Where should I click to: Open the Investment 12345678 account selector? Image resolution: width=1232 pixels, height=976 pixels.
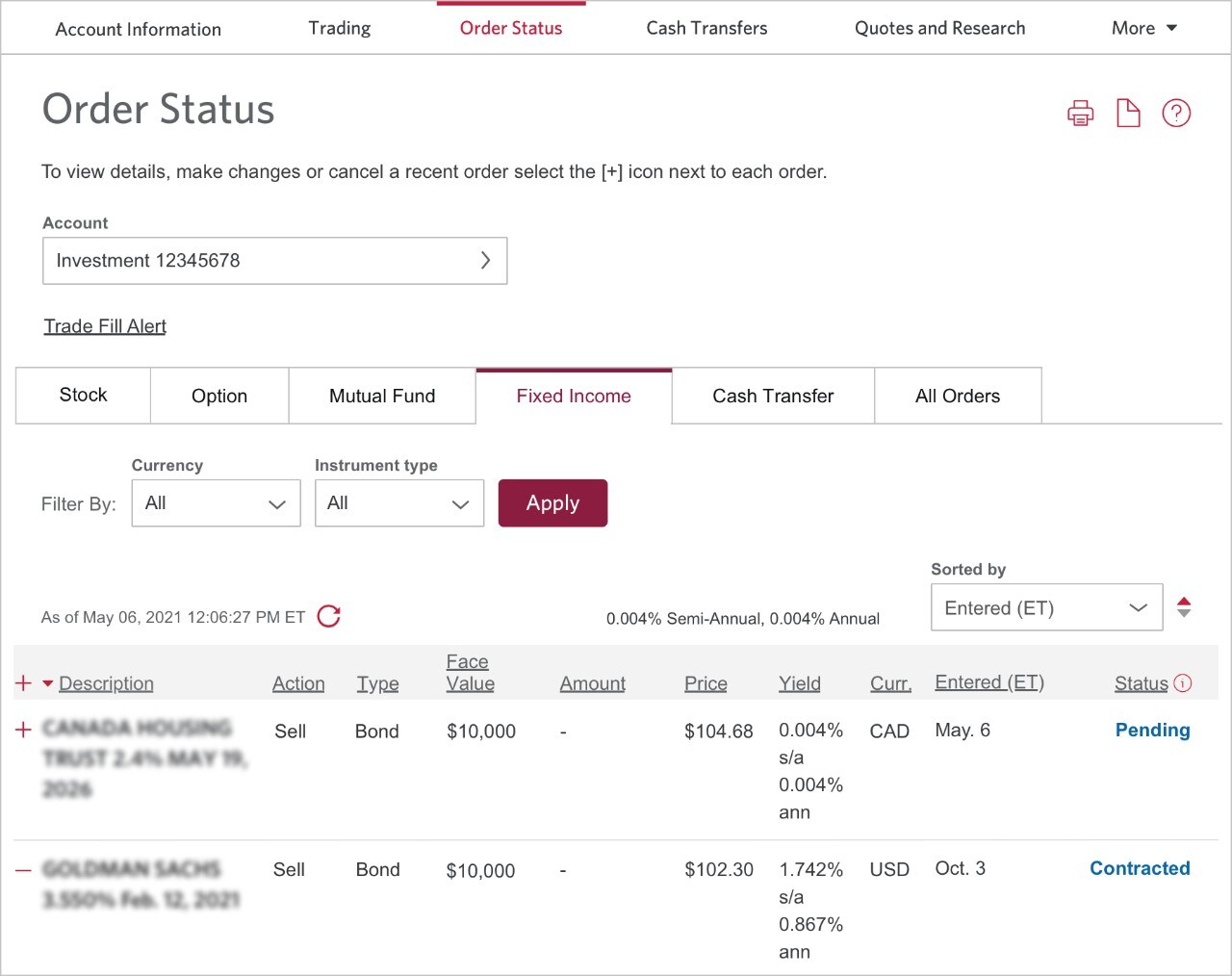click(274, 261)
